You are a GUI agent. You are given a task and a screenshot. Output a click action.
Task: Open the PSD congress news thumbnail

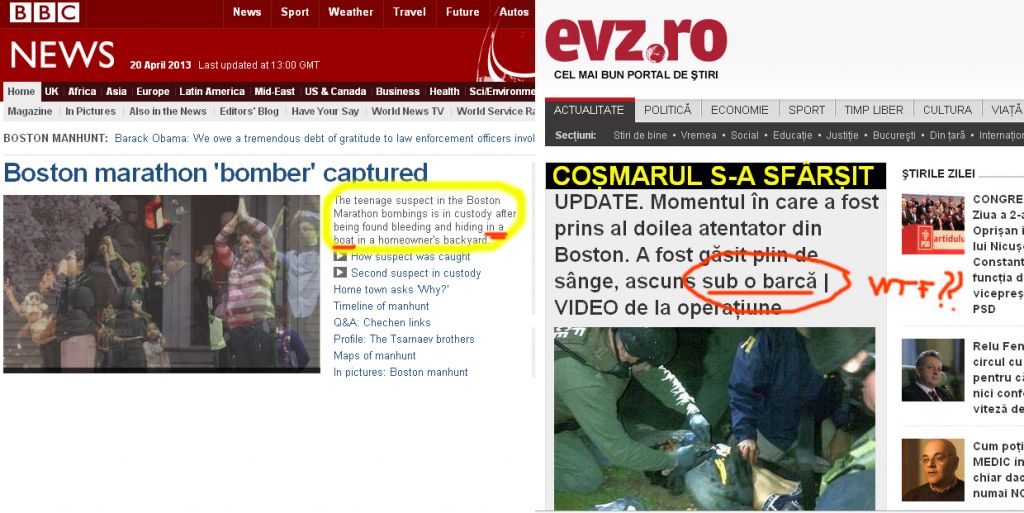933,223
